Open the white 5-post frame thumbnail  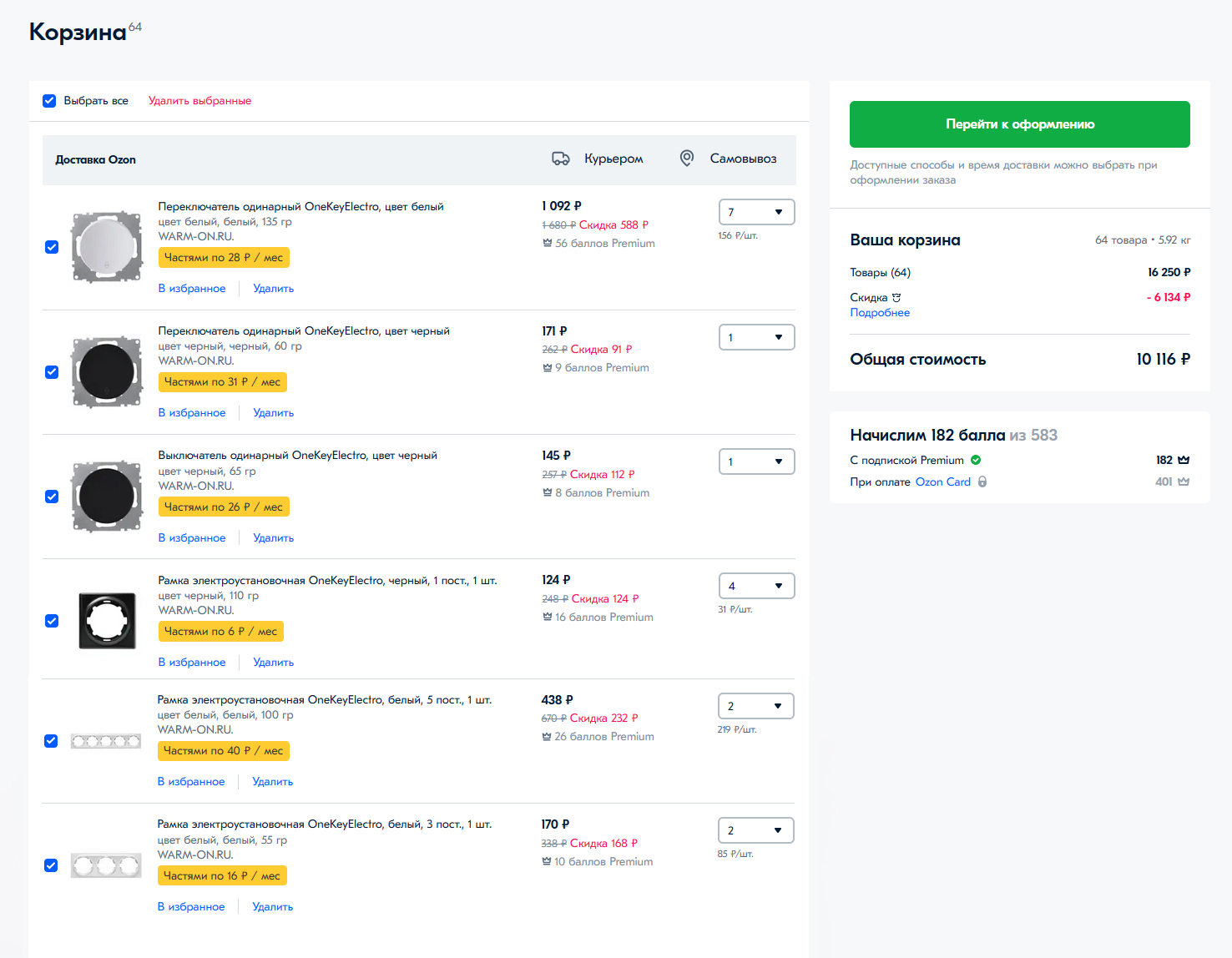106,741
